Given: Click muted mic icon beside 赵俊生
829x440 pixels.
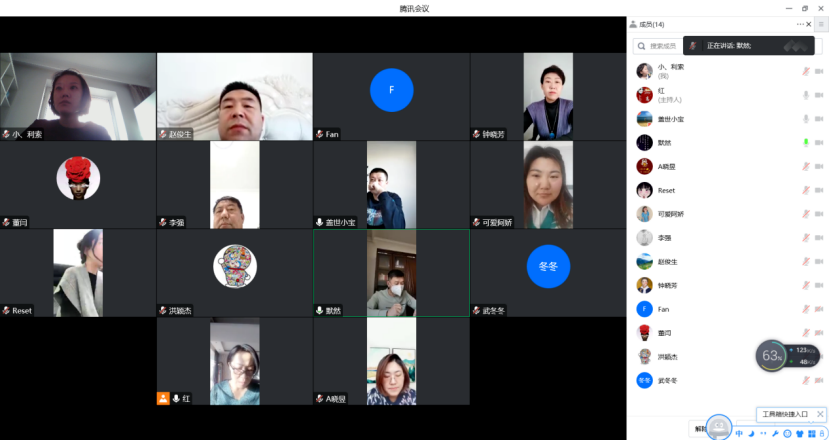Looking at the screenshot, I should tap(805, 261).
